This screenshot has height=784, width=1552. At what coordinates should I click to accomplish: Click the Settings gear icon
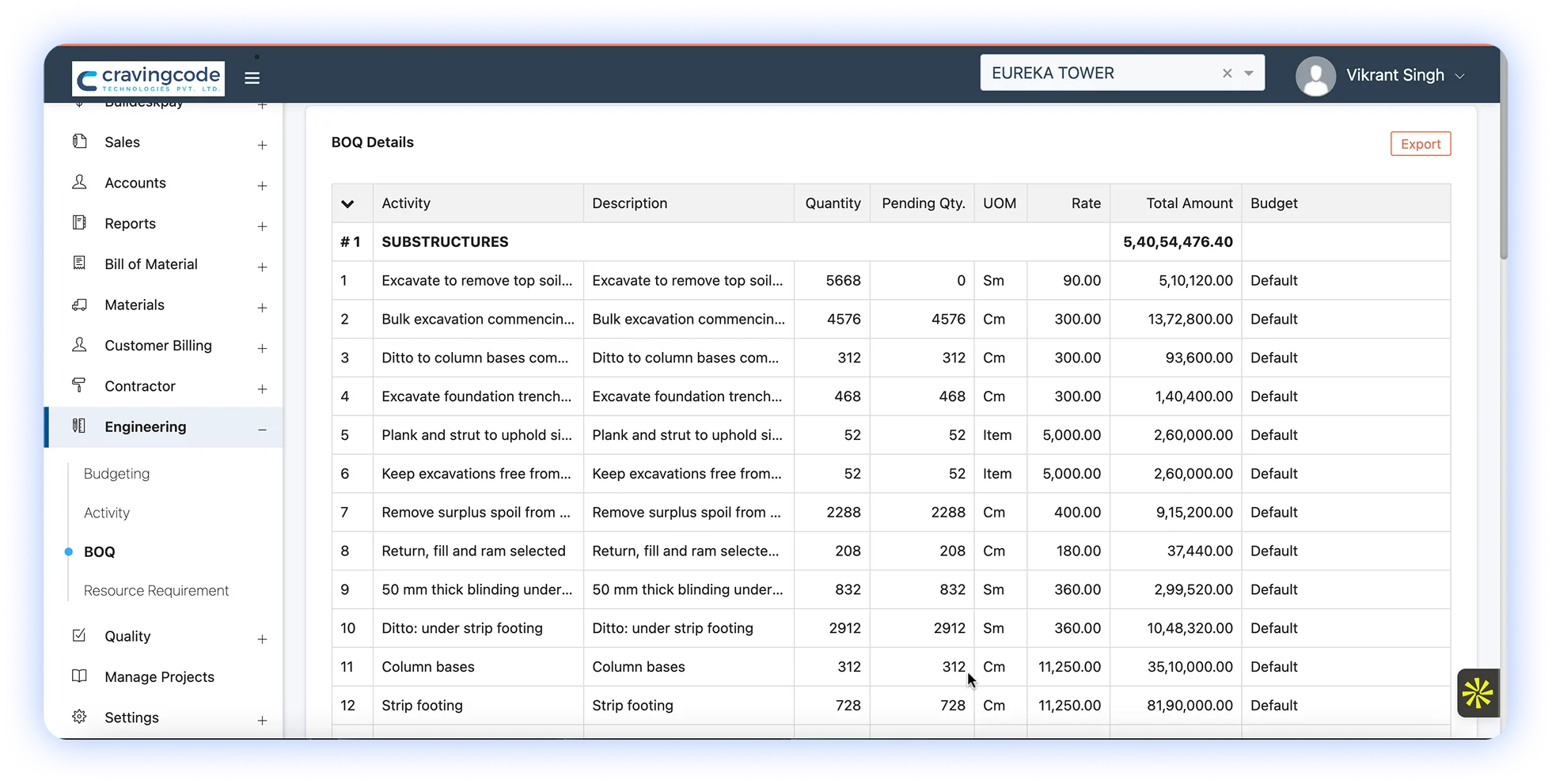[79, 717]
